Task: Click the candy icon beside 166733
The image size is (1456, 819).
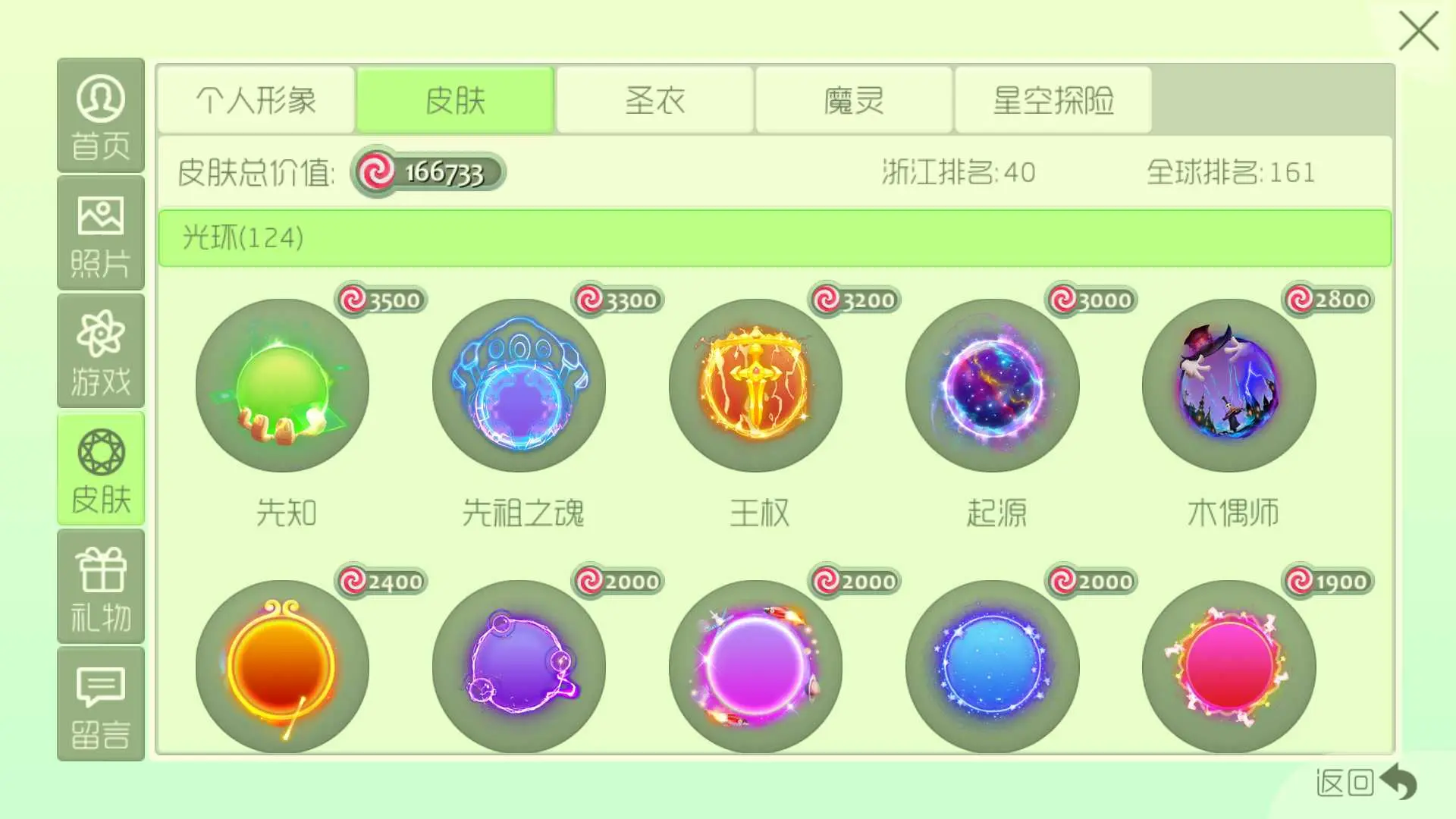Action: pos(376,171)
